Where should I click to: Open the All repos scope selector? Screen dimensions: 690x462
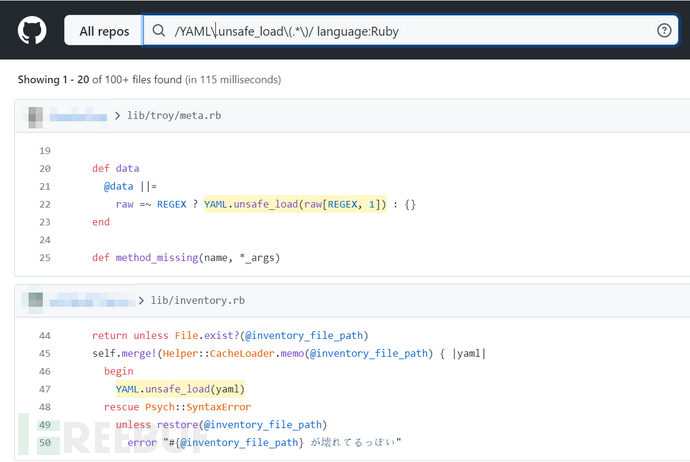click(104, 31)
